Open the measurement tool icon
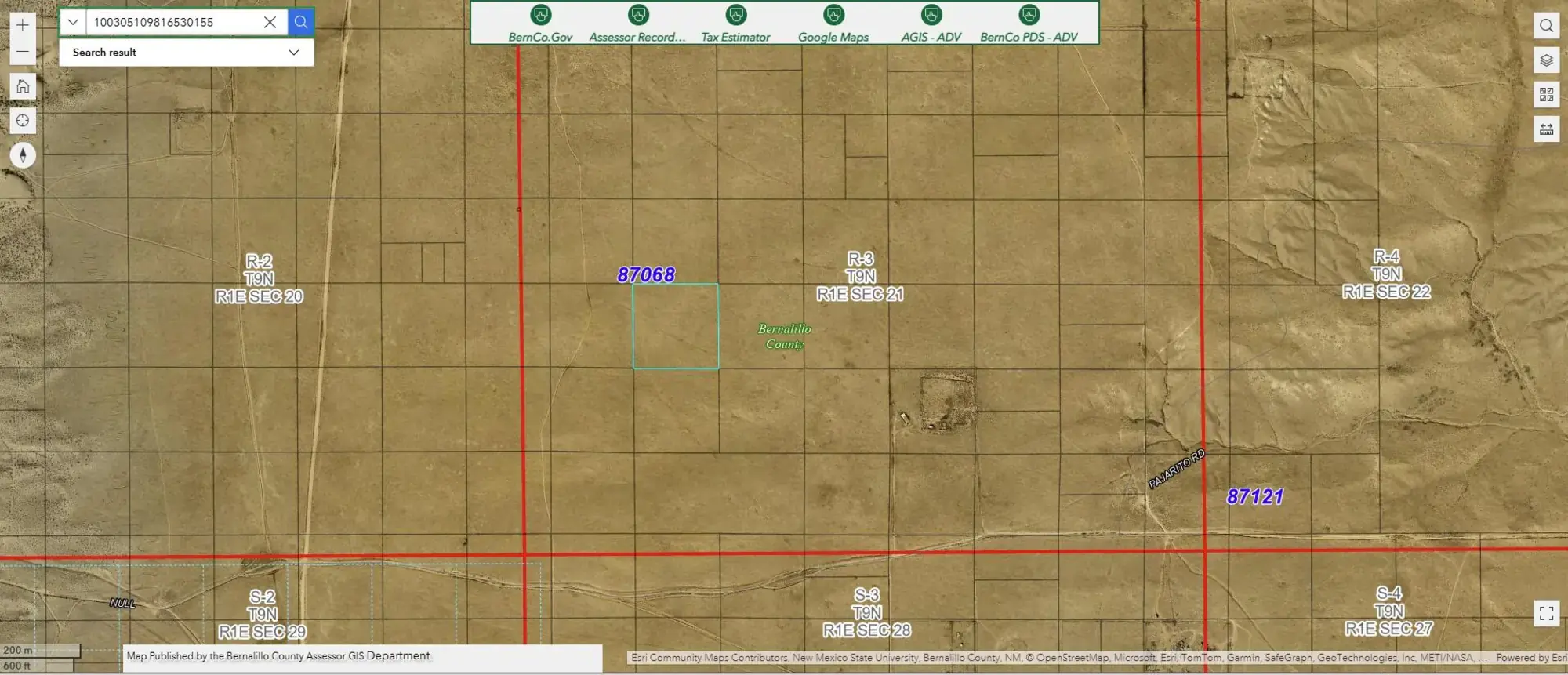Image resolution: width=1568 pixels, height=675 pixels. (x=1546, y=129)
